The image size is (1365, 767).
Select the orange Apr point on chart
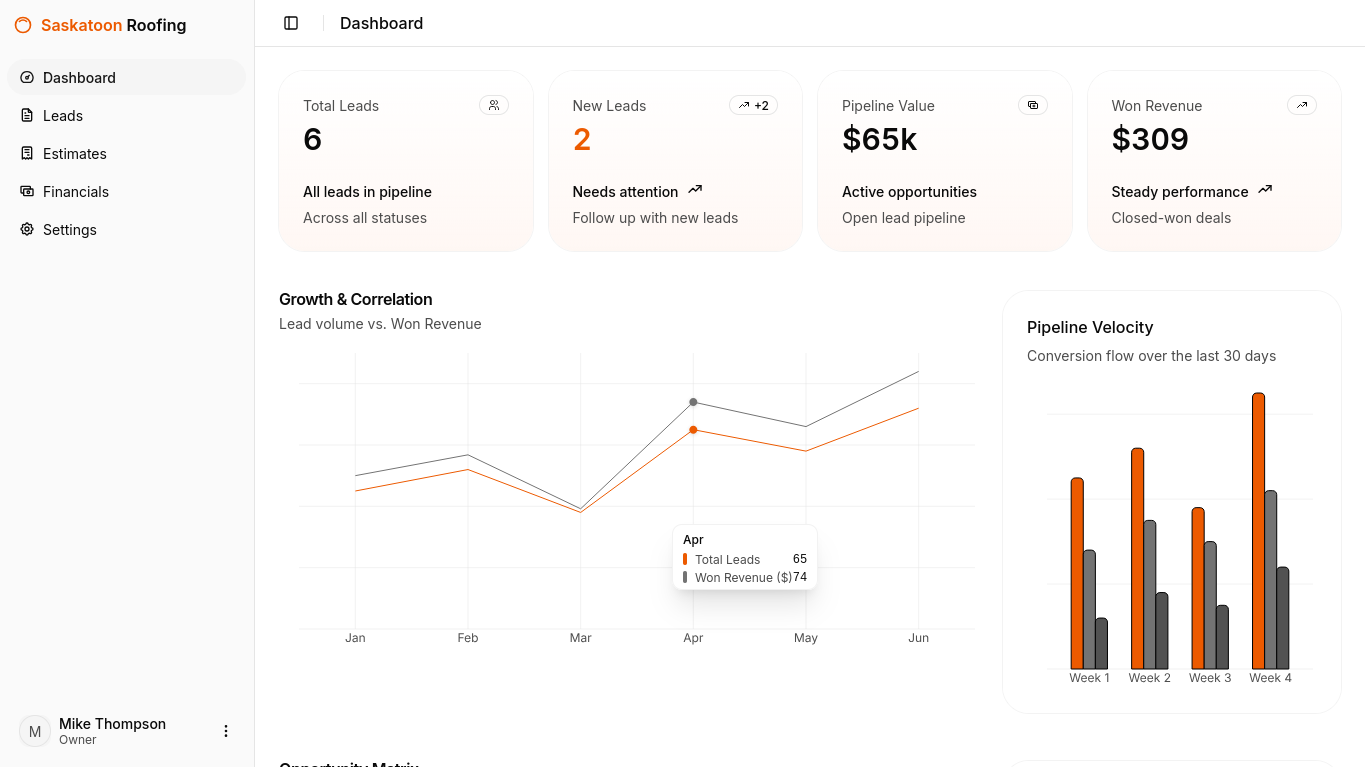point(693,430)
